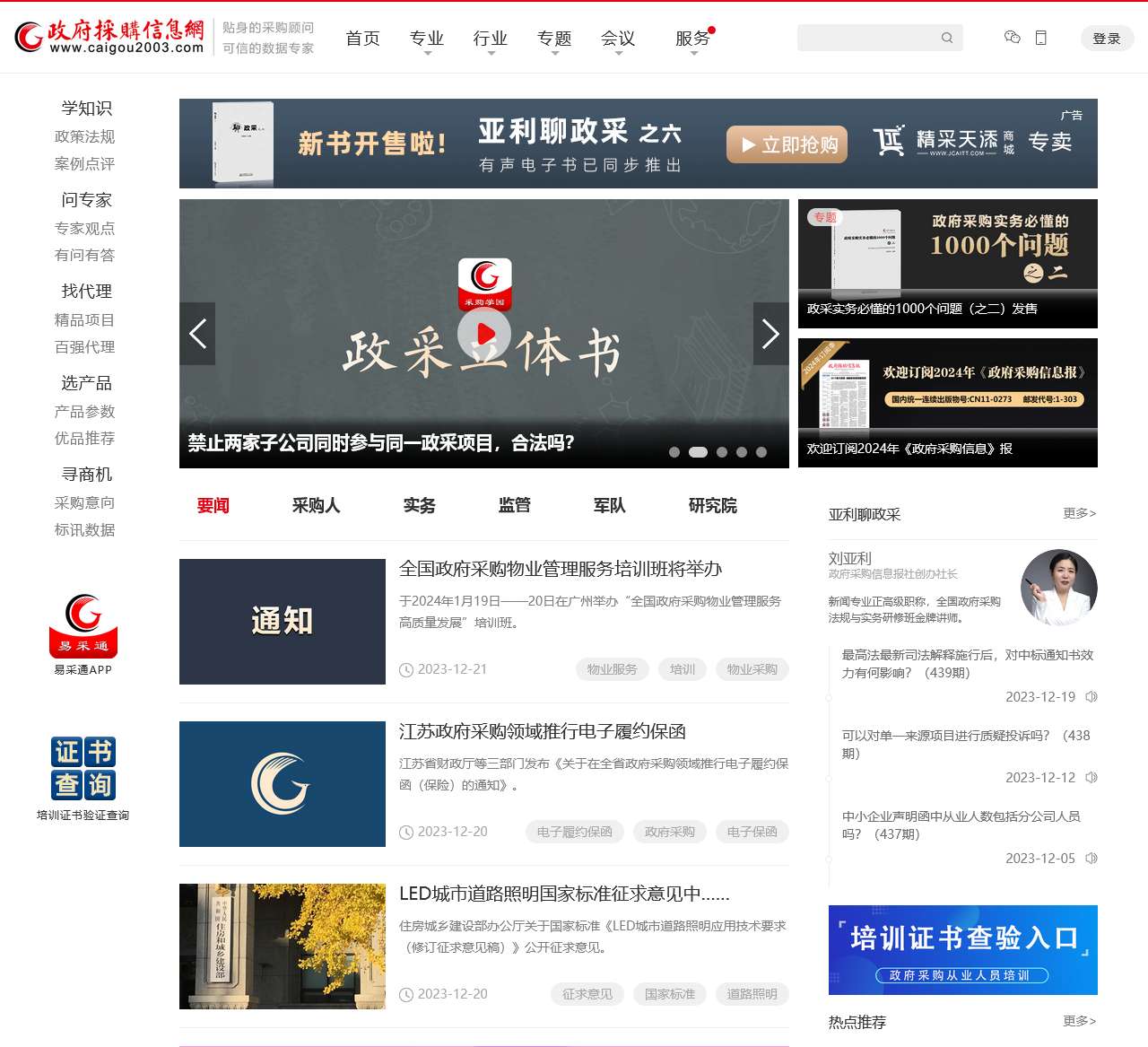This screenshot has height=1047, width=1148.
Task: Select the fourth carousel dot
Action: point(742,452)
